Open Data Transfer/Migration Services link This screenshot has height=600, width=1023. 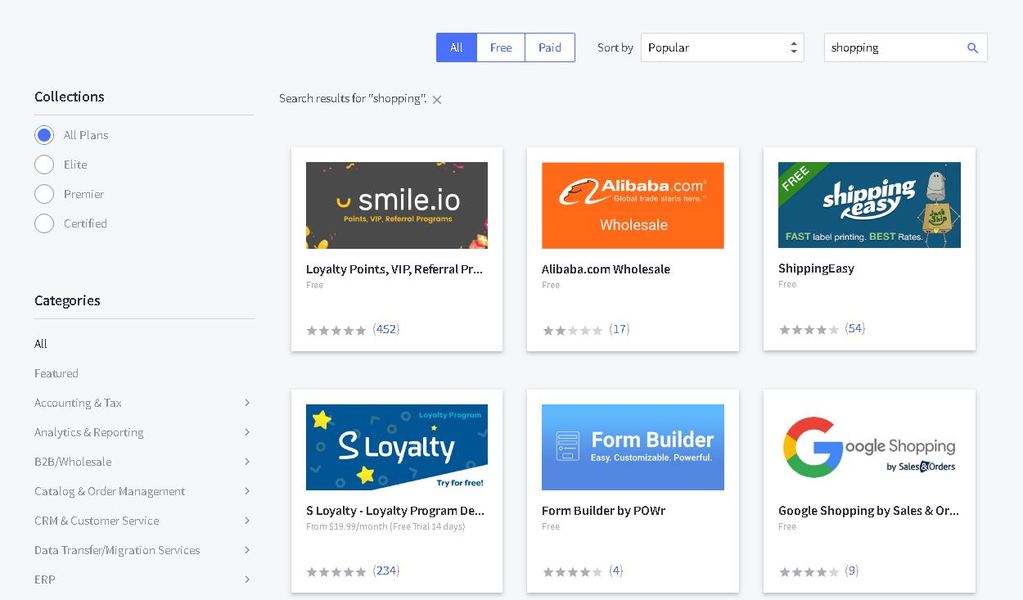[117, 550]
